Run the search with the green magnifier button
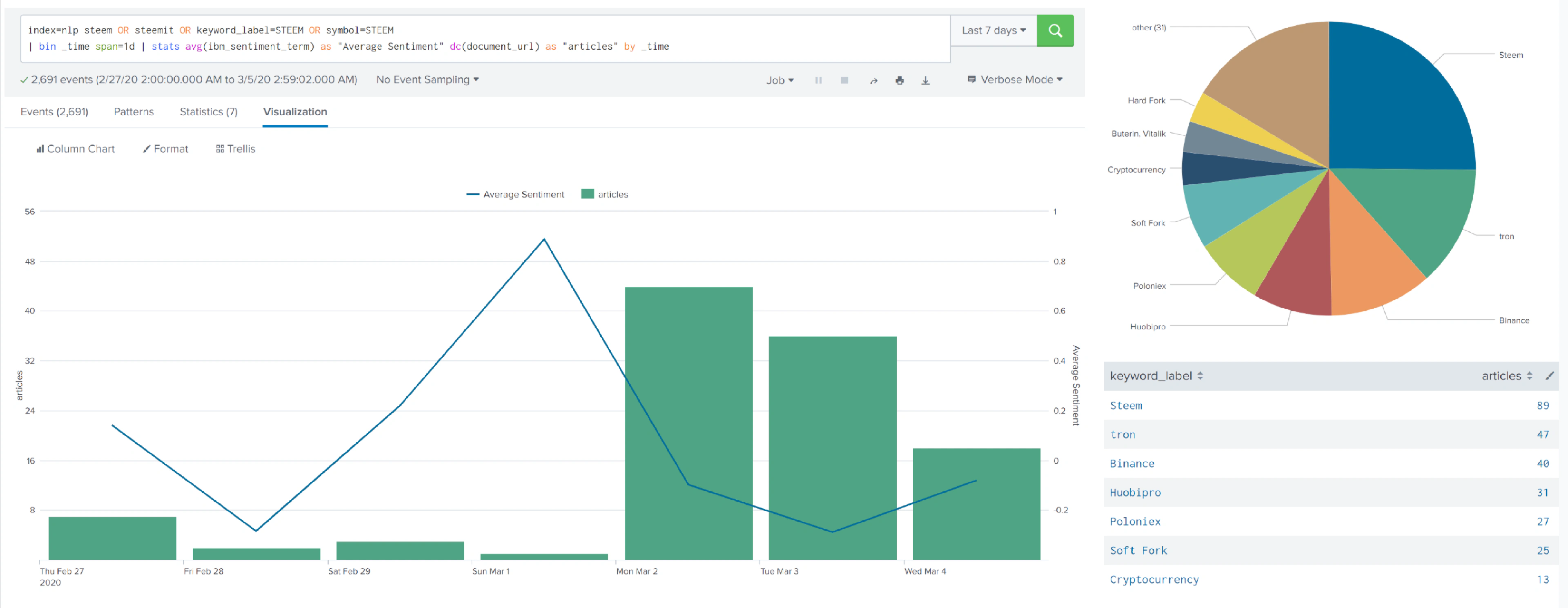The height and width of the screenshot is (608, 1568). [x=1055, y=31]
